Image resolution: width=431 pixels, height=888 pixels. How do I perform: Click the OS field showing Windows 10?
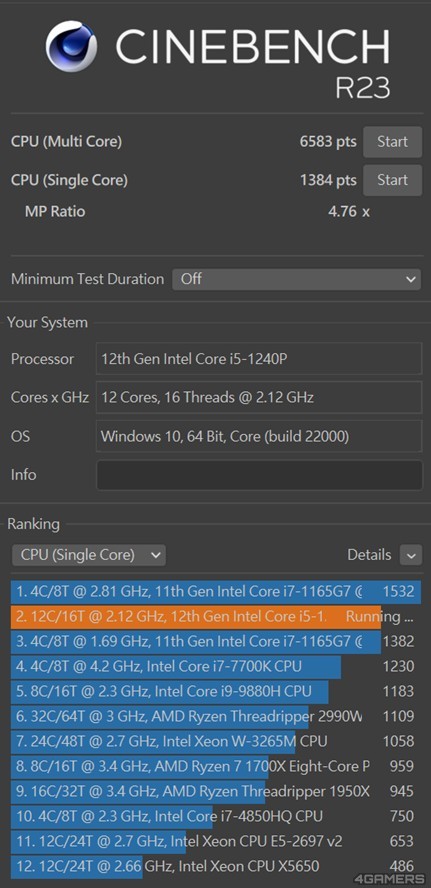[x=259, y=436]
